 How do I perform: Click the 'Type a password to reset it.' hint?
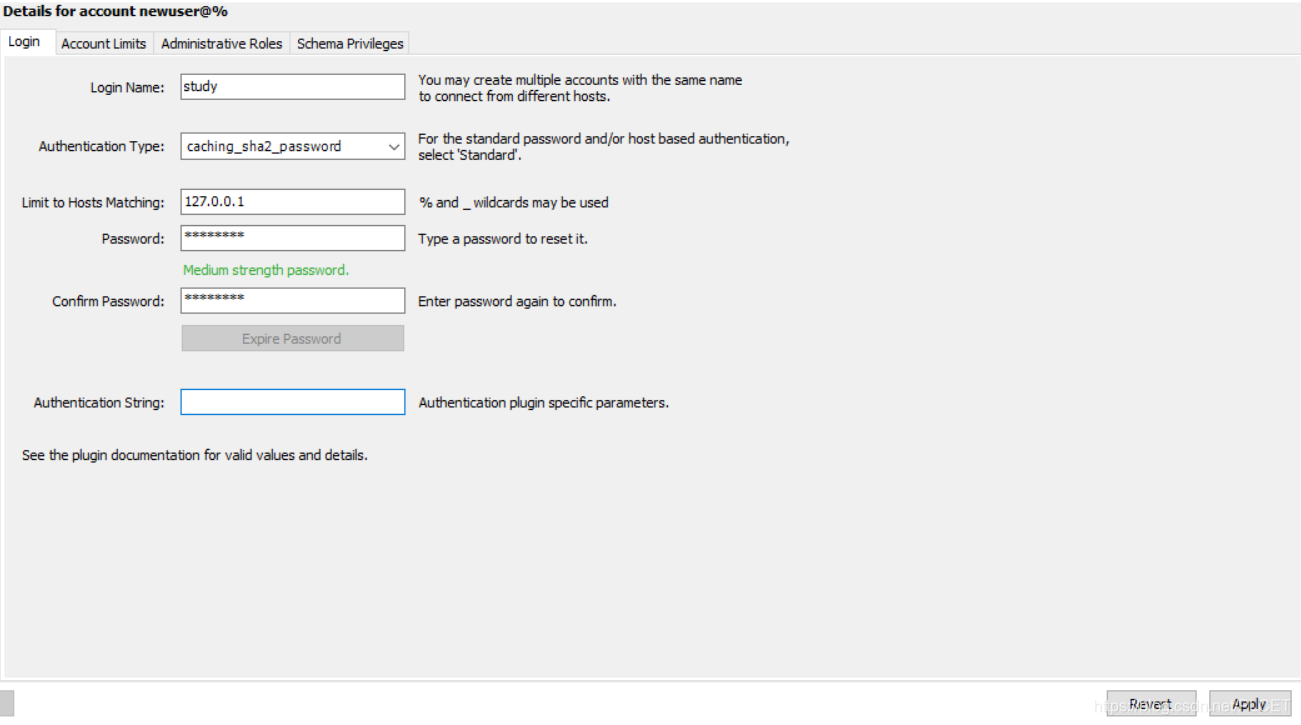pyautogui.click(x=503, y=239)
